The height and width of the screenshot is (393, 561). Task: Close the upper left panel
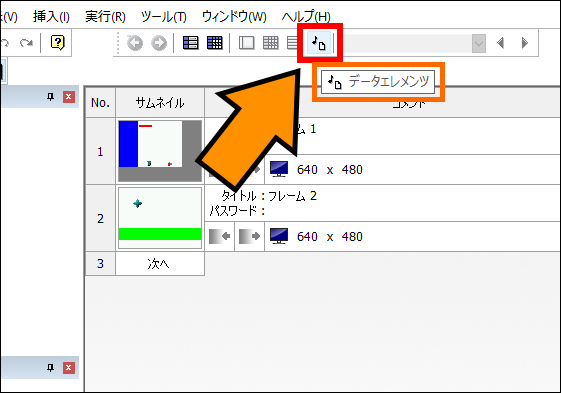tap(69, 97)
